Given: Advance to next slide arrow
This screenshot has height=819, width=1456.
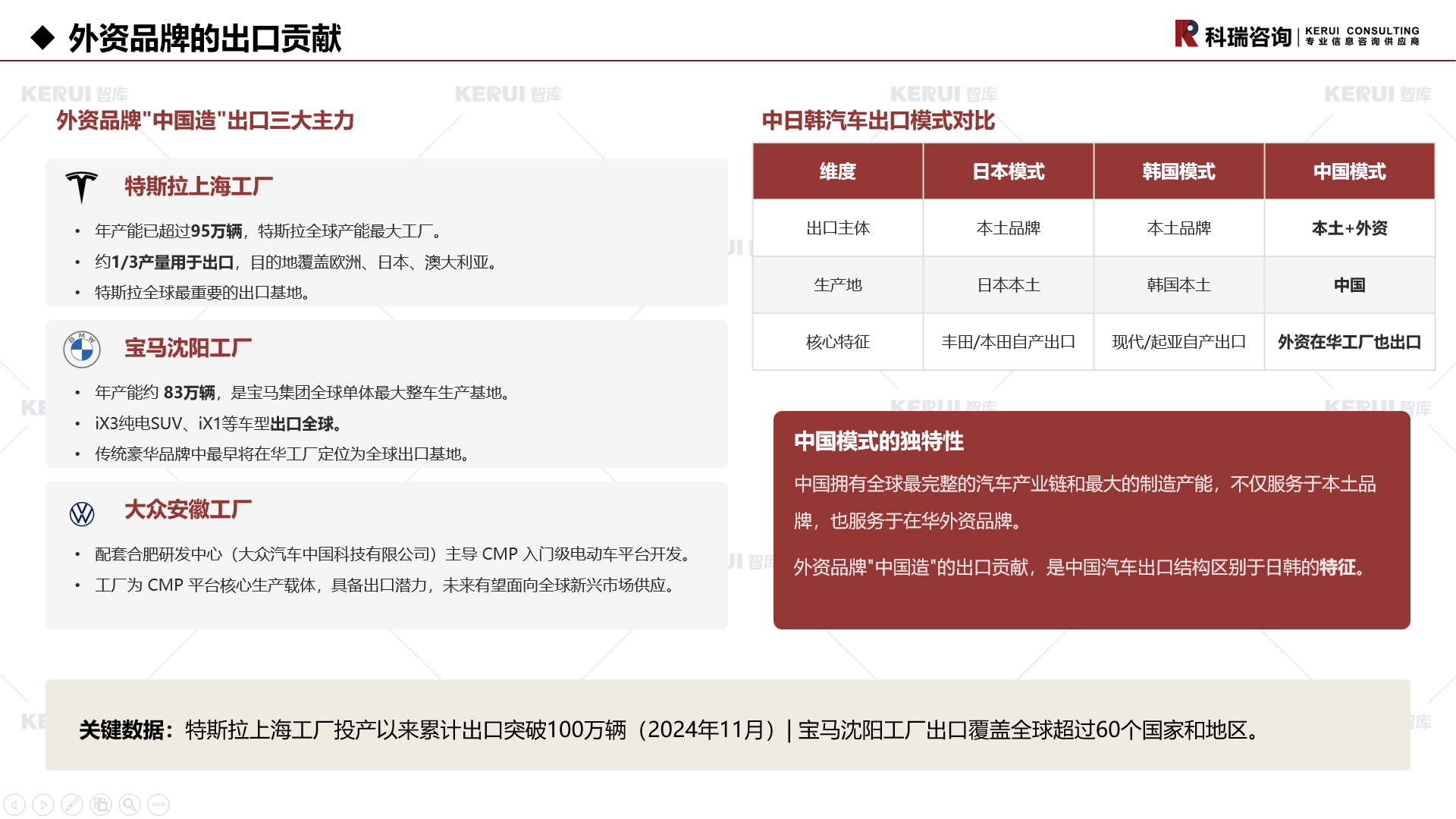Looking at the screenshot, I should click(x=43, y=804).
